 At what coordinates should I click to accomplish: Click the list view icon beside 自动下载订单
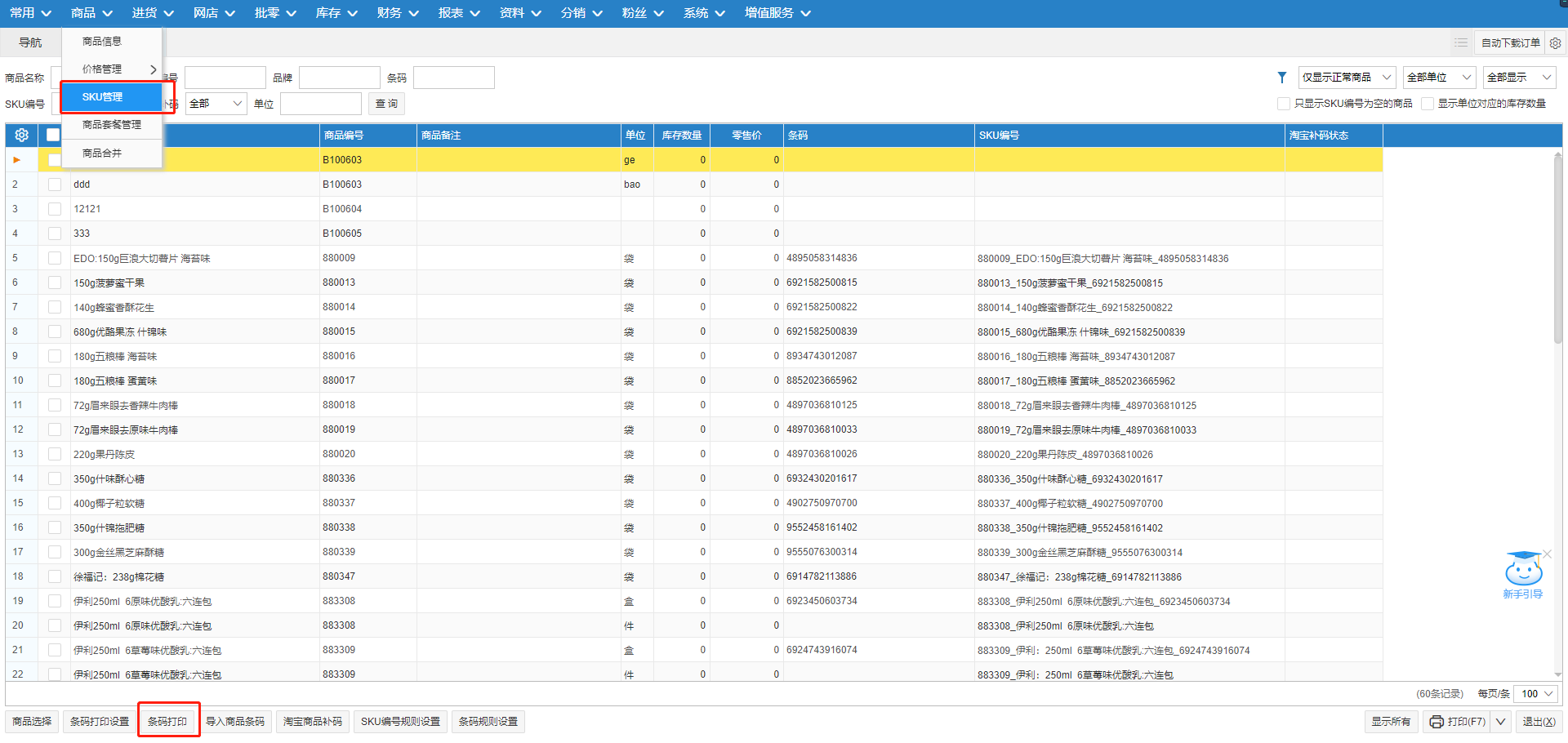pyautogui.click(x=1461, y=42)
